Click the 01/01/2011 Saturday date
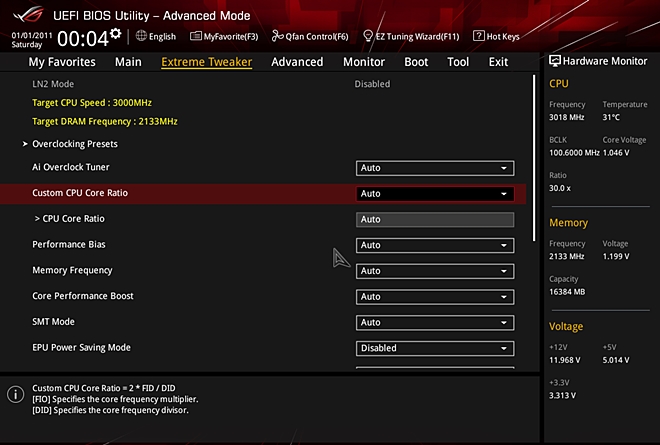The image size is (660, 445). point(32,40)
